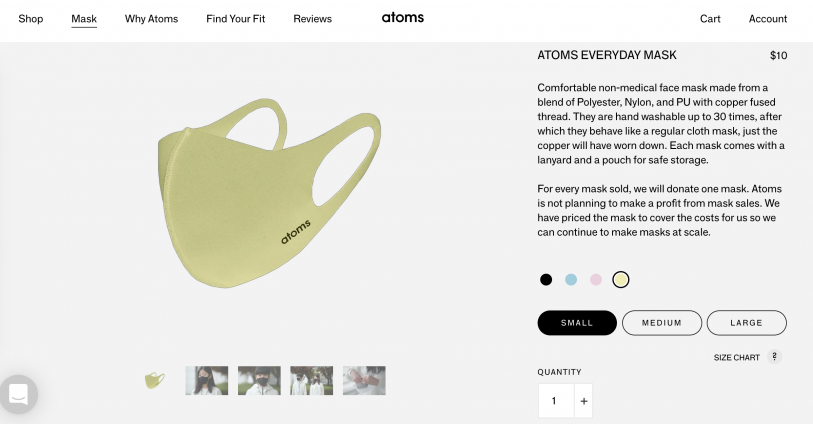The width and height of the screenshot is (813, 424).
Task: Select size Small
Action: pyautogui.click(x=577, y=323)
